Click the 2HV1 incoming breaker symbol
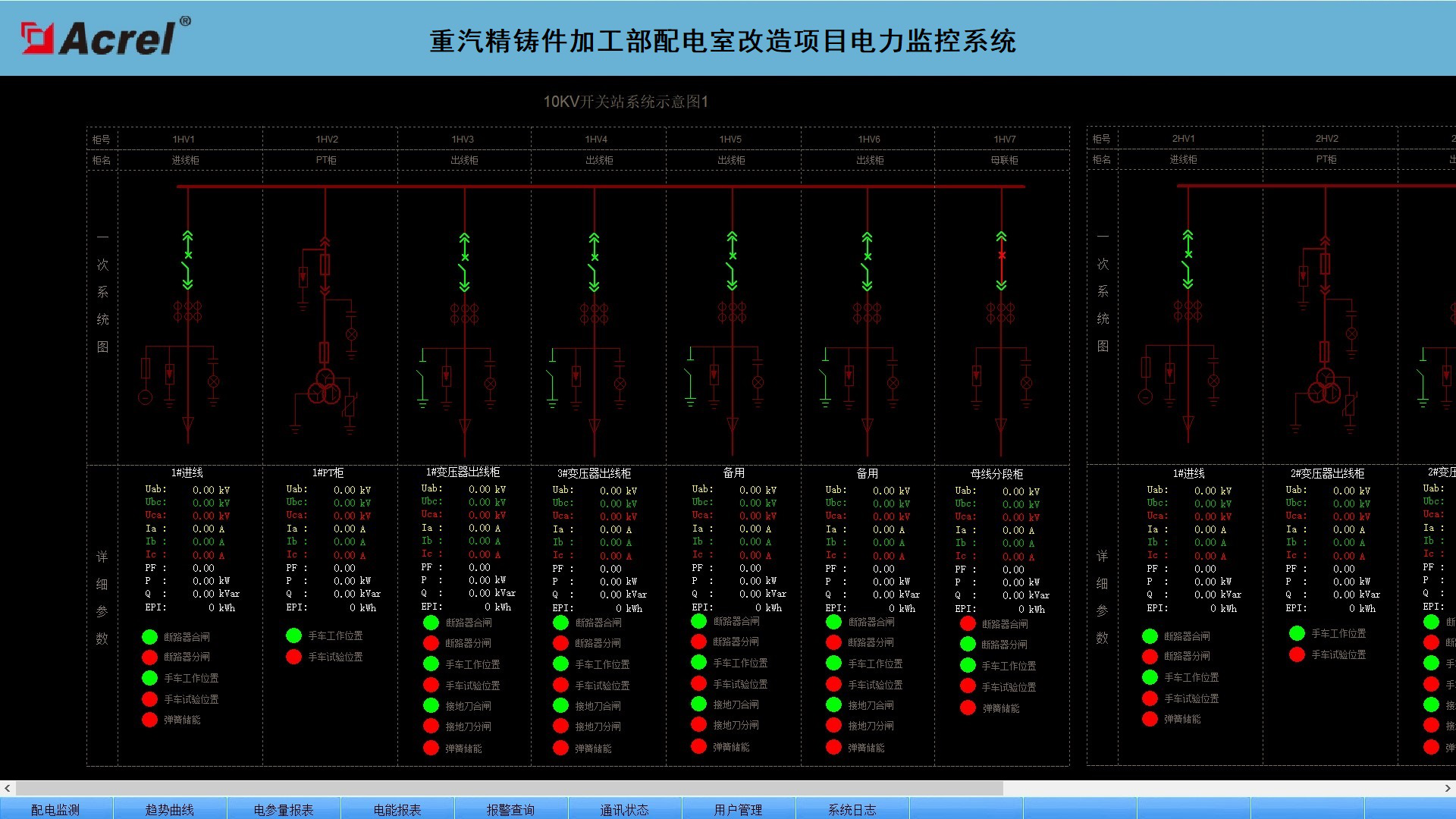 click(x=1188, y=259)
